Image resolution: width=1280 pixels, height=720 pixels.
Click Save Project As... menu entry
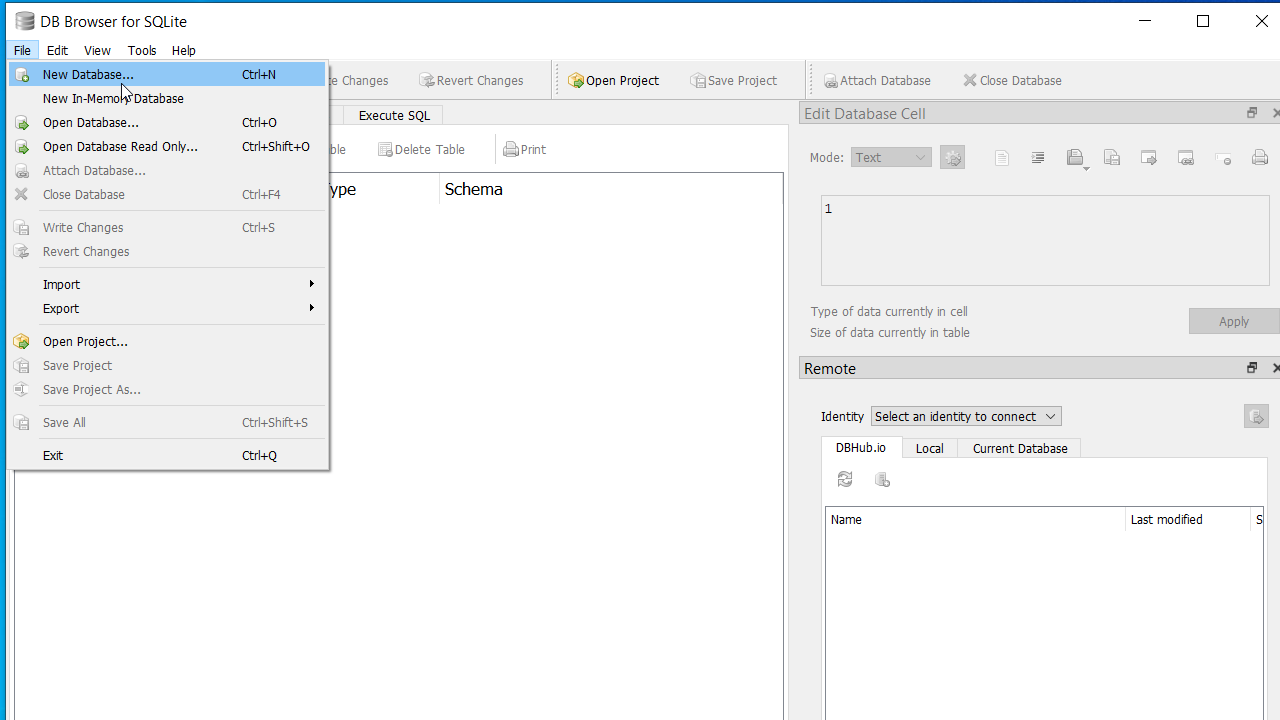167,389
